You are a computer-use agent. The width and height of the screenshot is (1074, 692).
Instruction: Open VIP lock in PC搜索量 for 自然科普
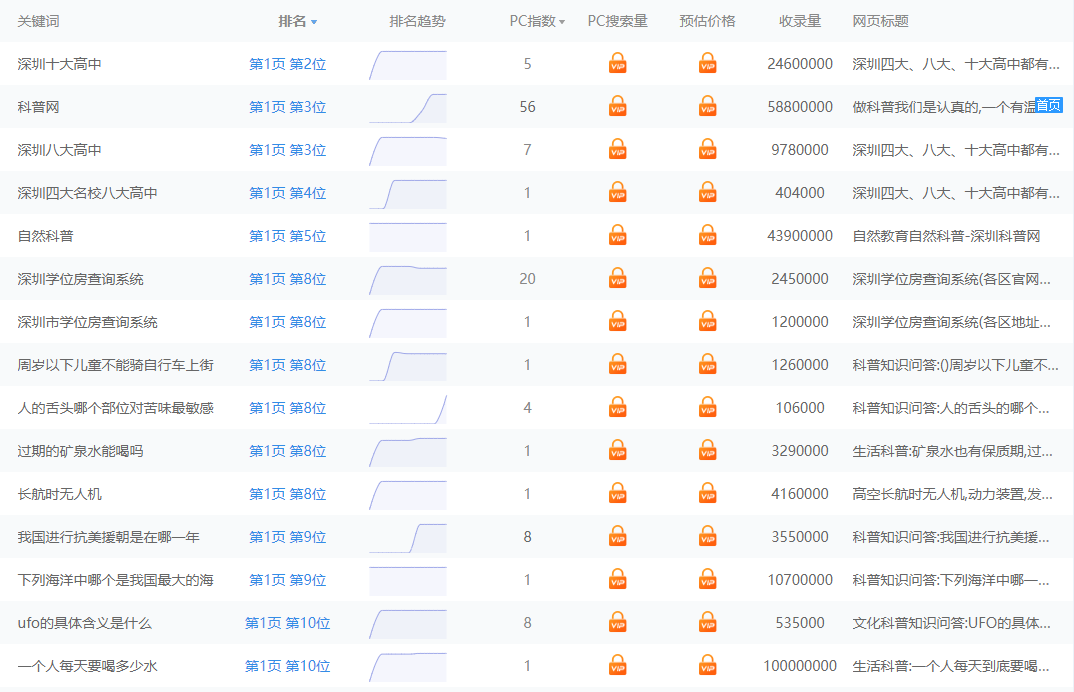pos(618,236)
